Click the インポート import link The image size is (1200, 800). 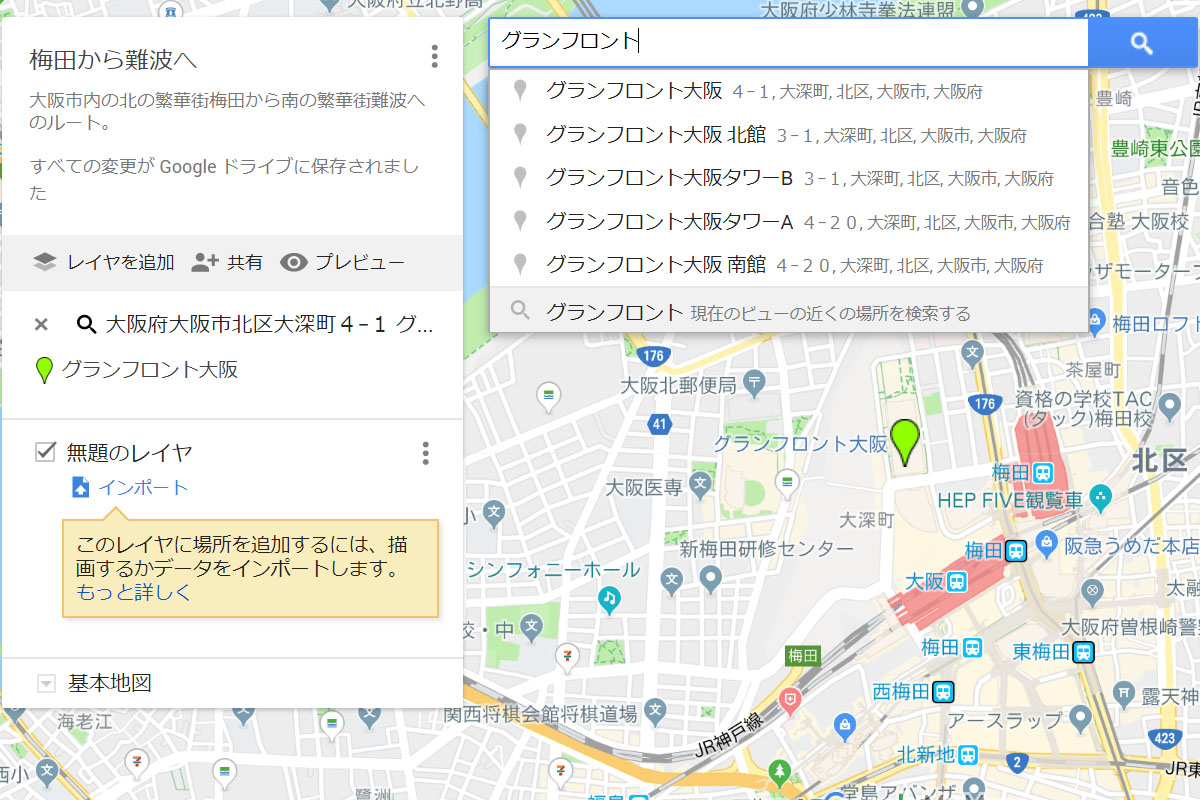coord(143,487)
